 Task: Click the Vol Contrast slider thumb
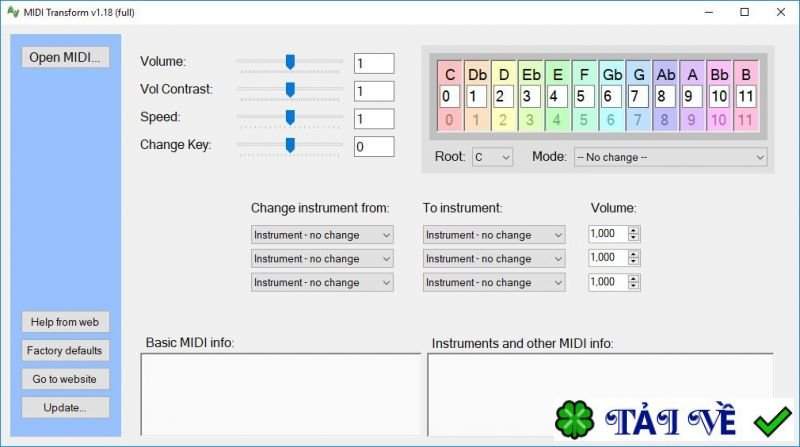click(x=290, y=89)
